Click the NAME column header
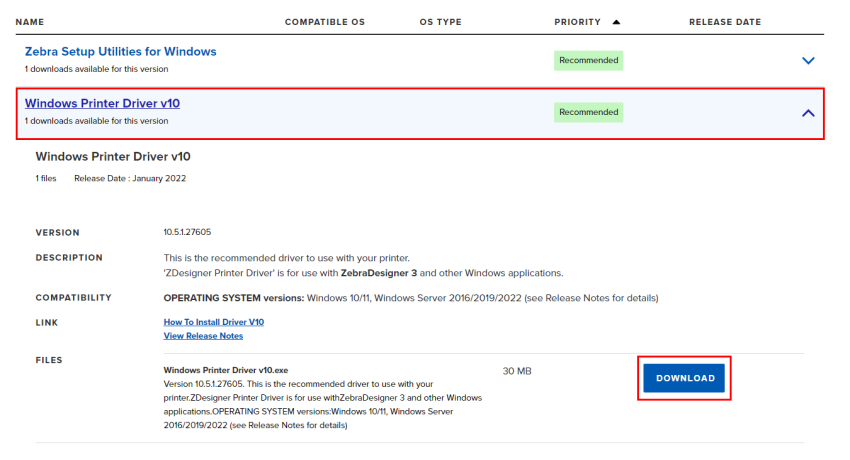Screen dimensions: 850x460 pos(30,22)
